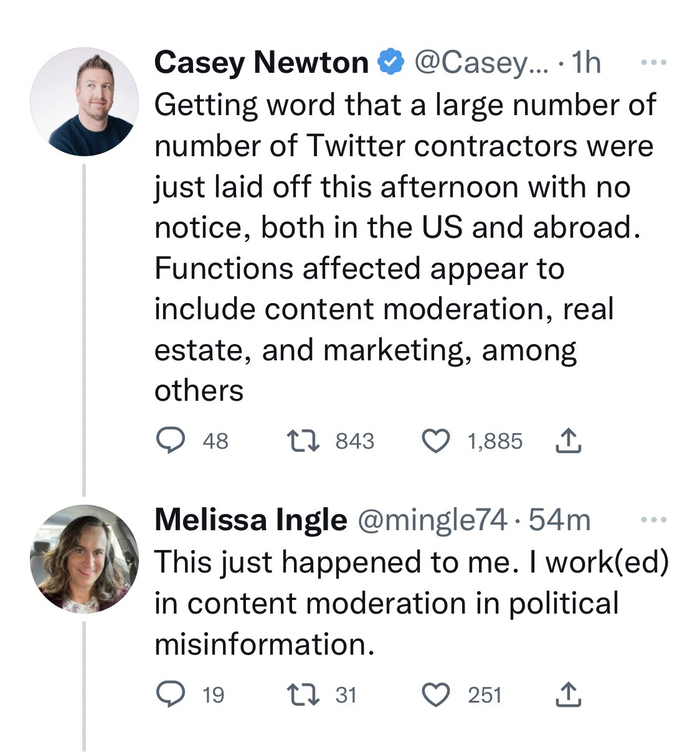This screenshot has height=753, width=700.
Task: Share Casey Newton's tweet
Action: click(x=568, y=440)
